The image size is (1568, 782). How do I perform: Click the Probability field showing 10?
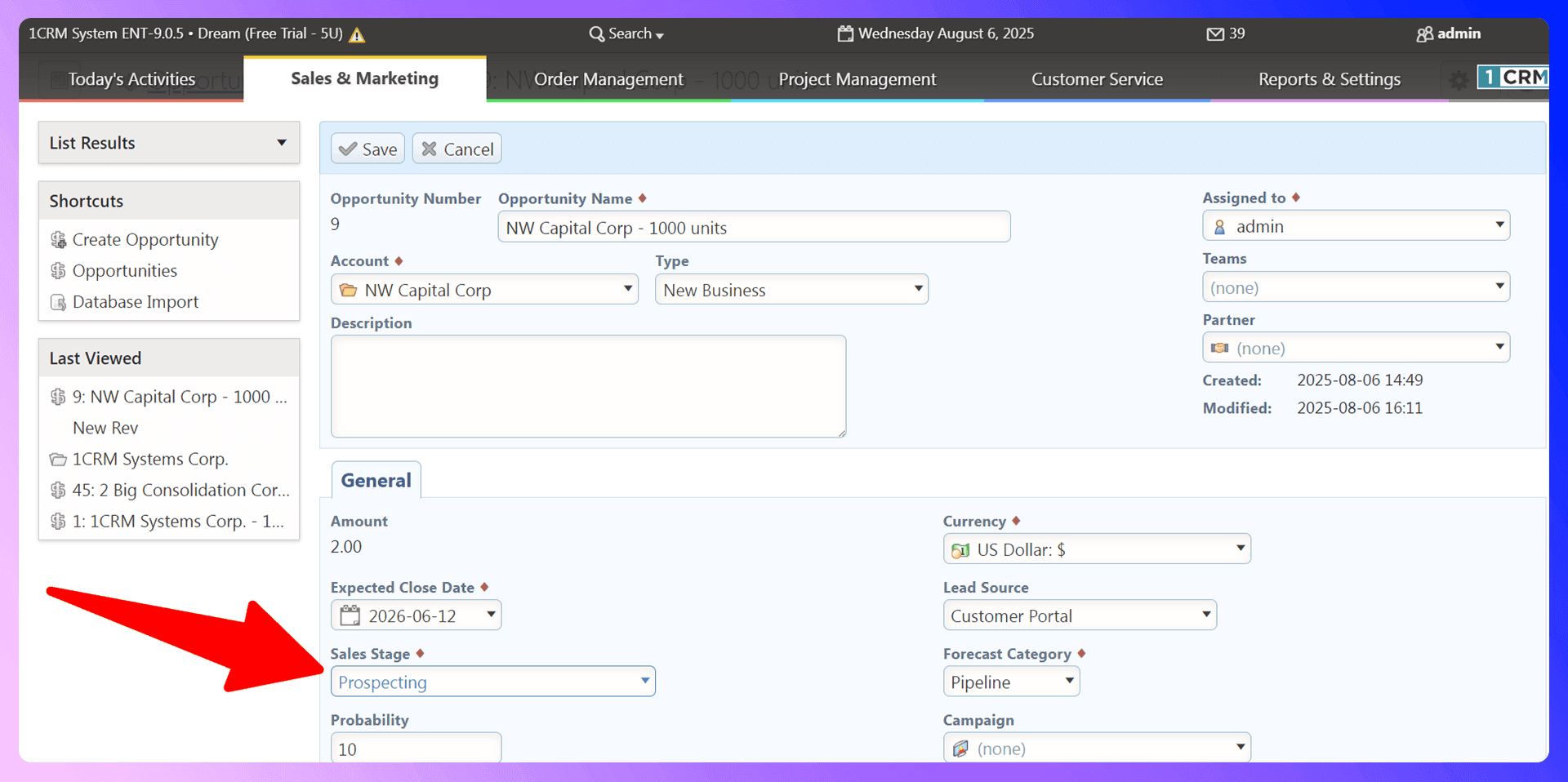[416, 748]
